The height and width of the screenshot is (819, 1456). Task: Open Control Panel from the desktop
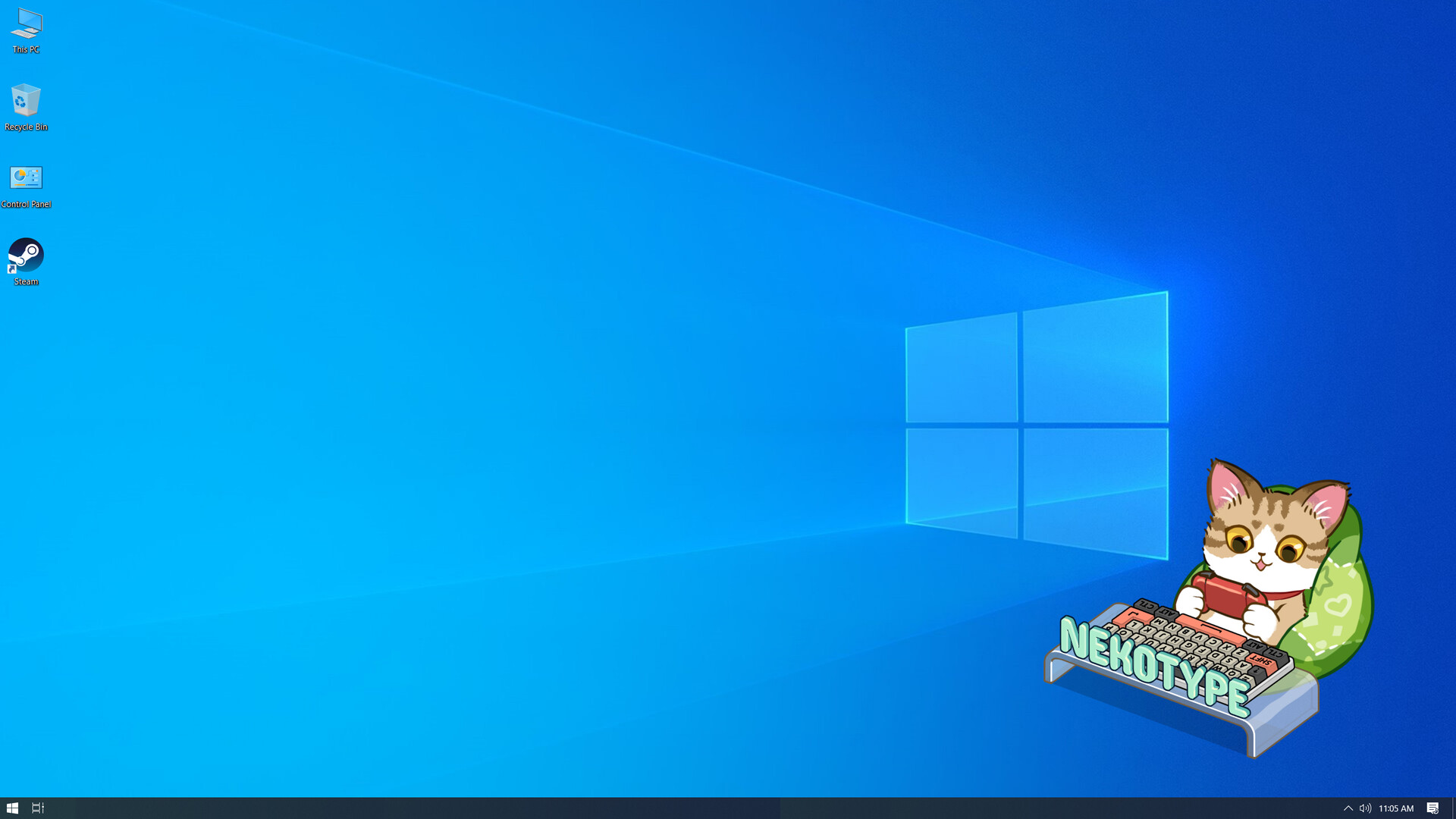tap(27, 177)
